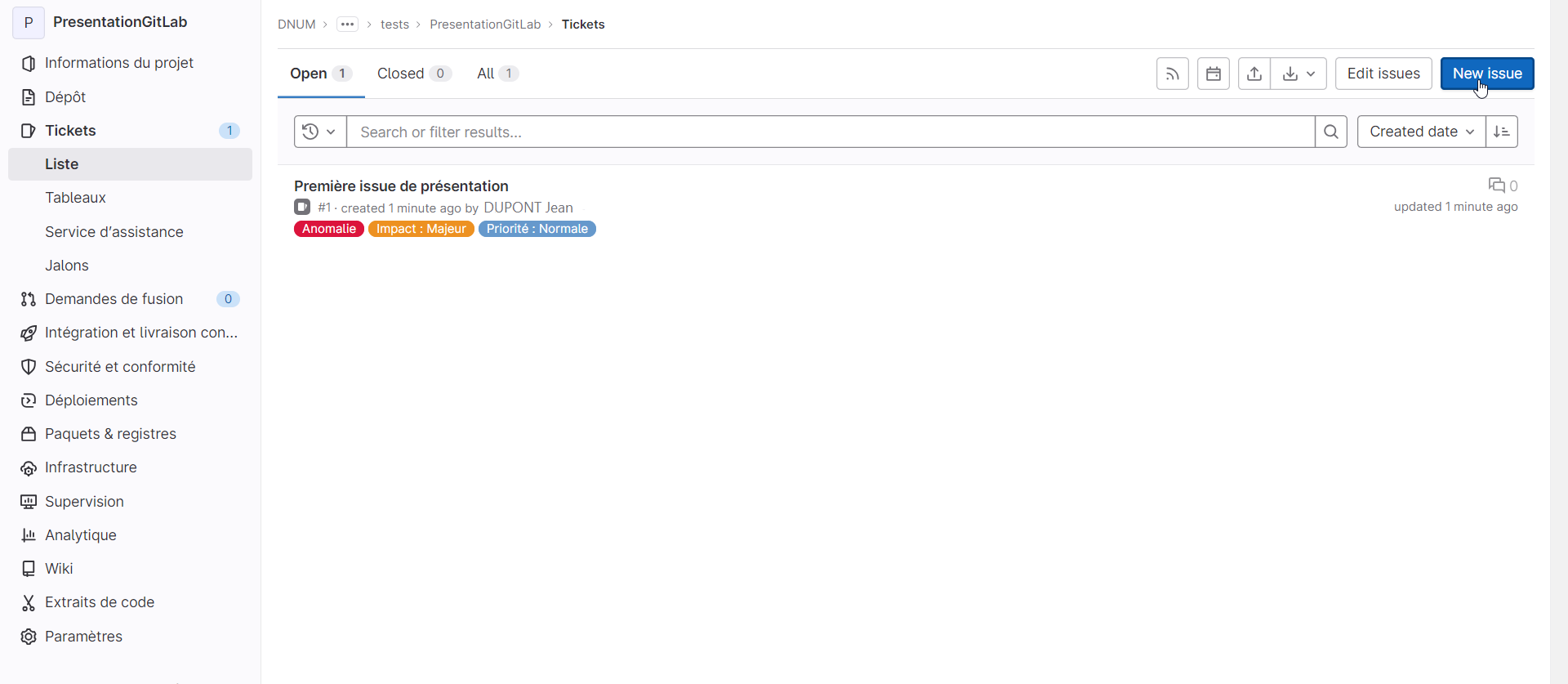The height and width of the screenshot is (684, 1568).
Task: Open Paramètres in the sidebar
Action: click(x=83, y=637)
